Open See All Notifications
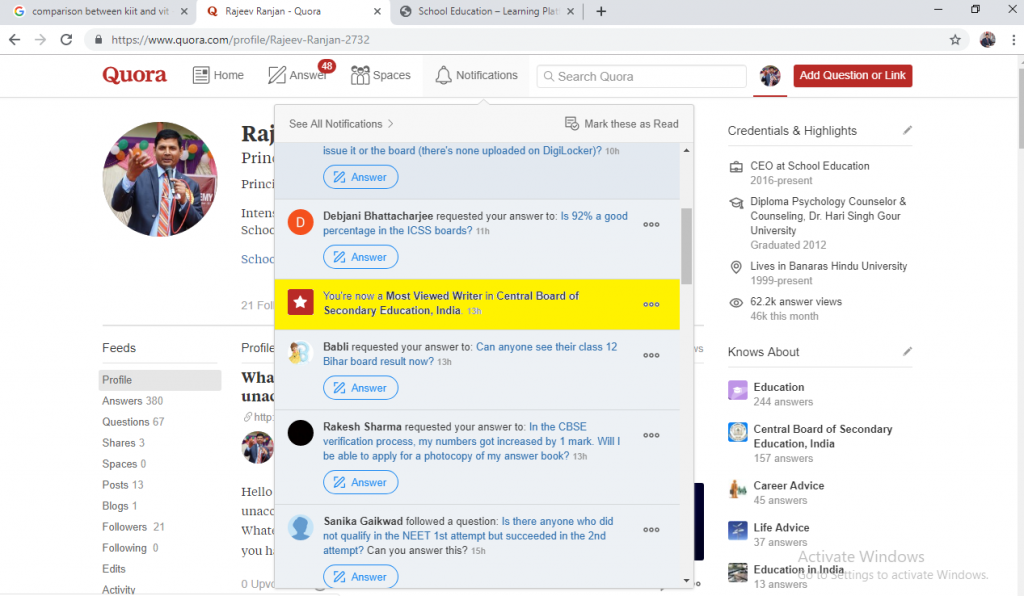Viewport: 1024px width, 596px height. click(x=342, y=123)
